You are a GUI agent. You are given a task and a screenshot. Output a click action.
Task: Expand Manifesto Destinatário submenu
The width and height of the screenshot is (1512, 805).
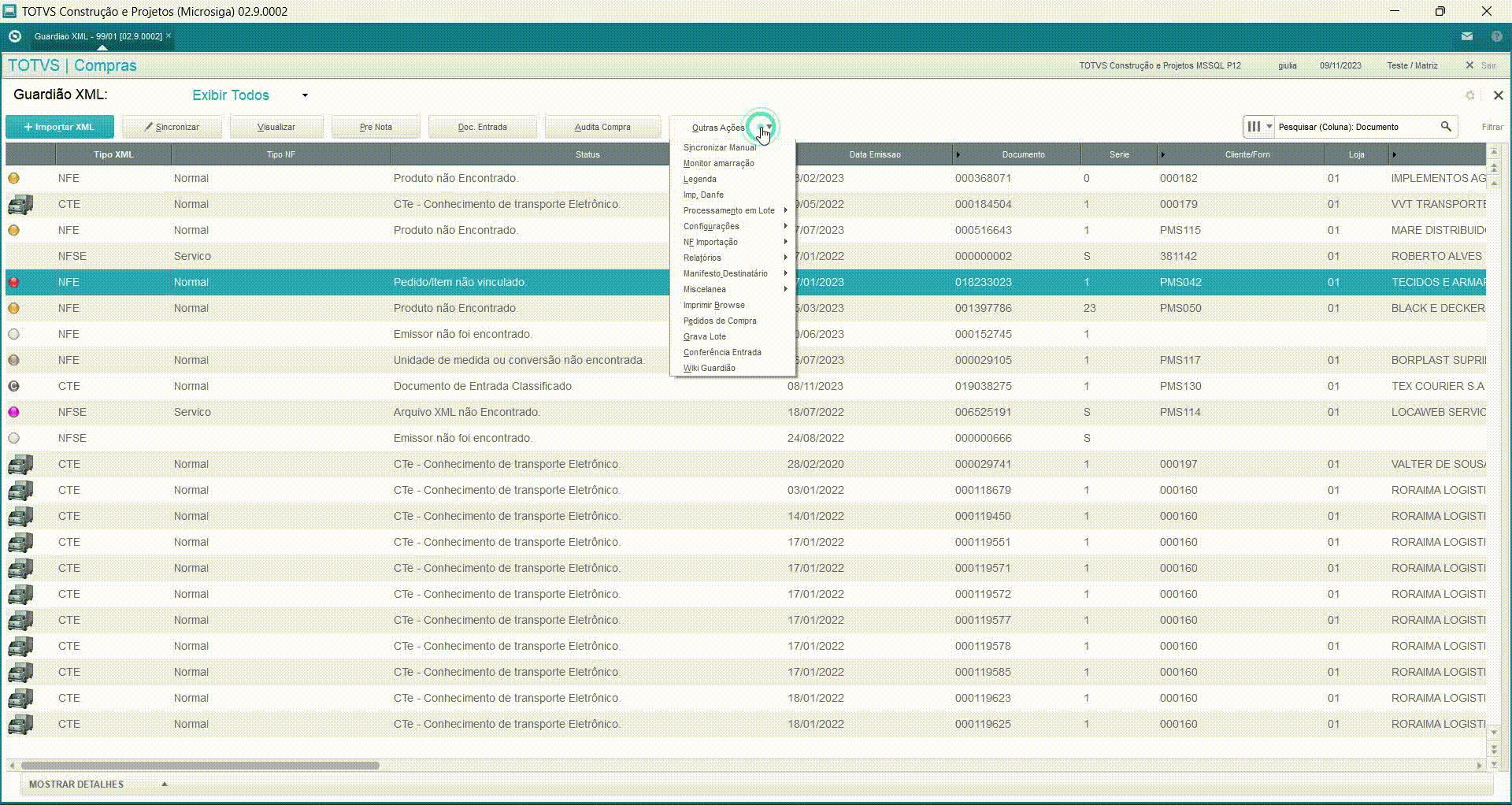(732, 273)
